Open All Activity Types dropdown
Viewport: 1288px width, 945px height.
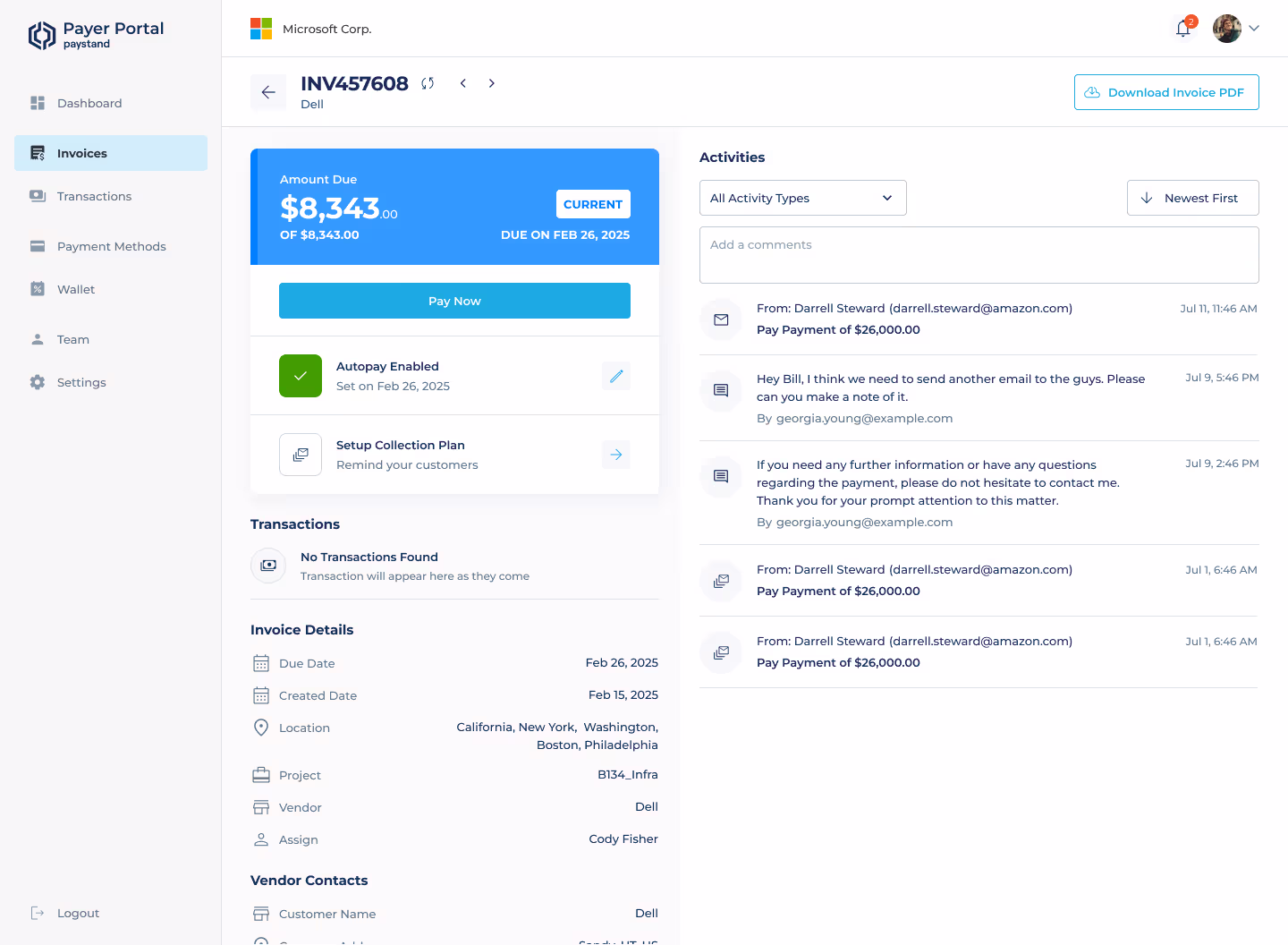click(803, 198)
